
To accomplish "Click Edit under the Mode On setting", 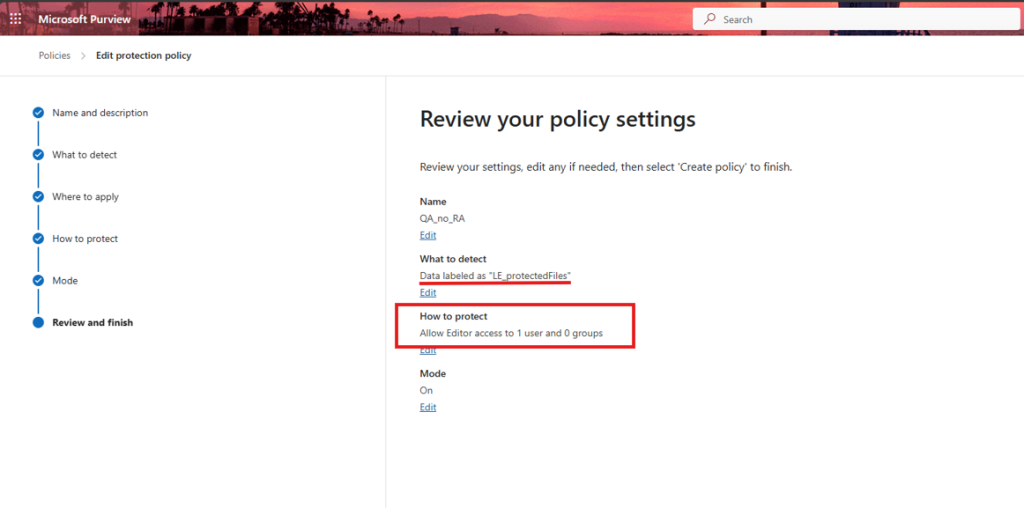I will [428, 408].
